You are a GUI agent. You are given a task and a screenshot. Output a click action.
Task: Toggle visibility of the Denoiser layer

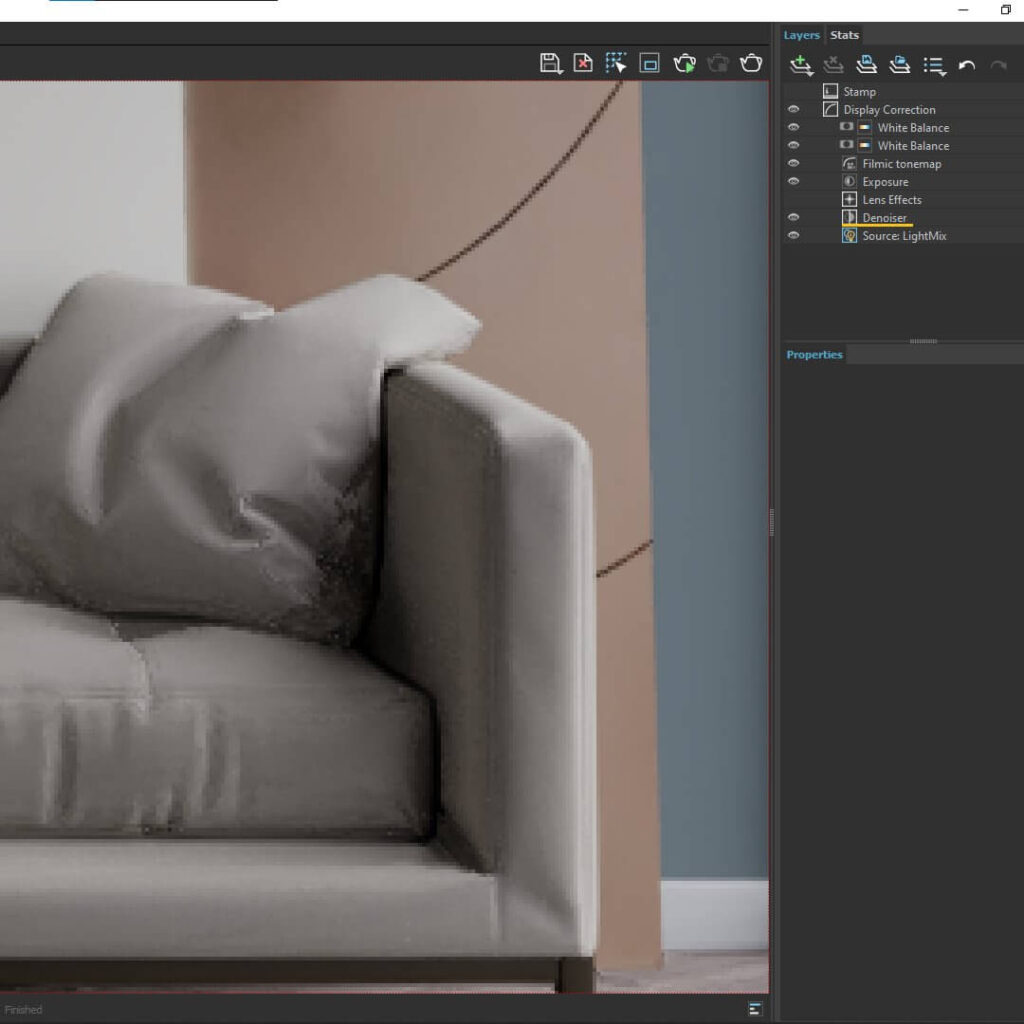click(793, 217)
